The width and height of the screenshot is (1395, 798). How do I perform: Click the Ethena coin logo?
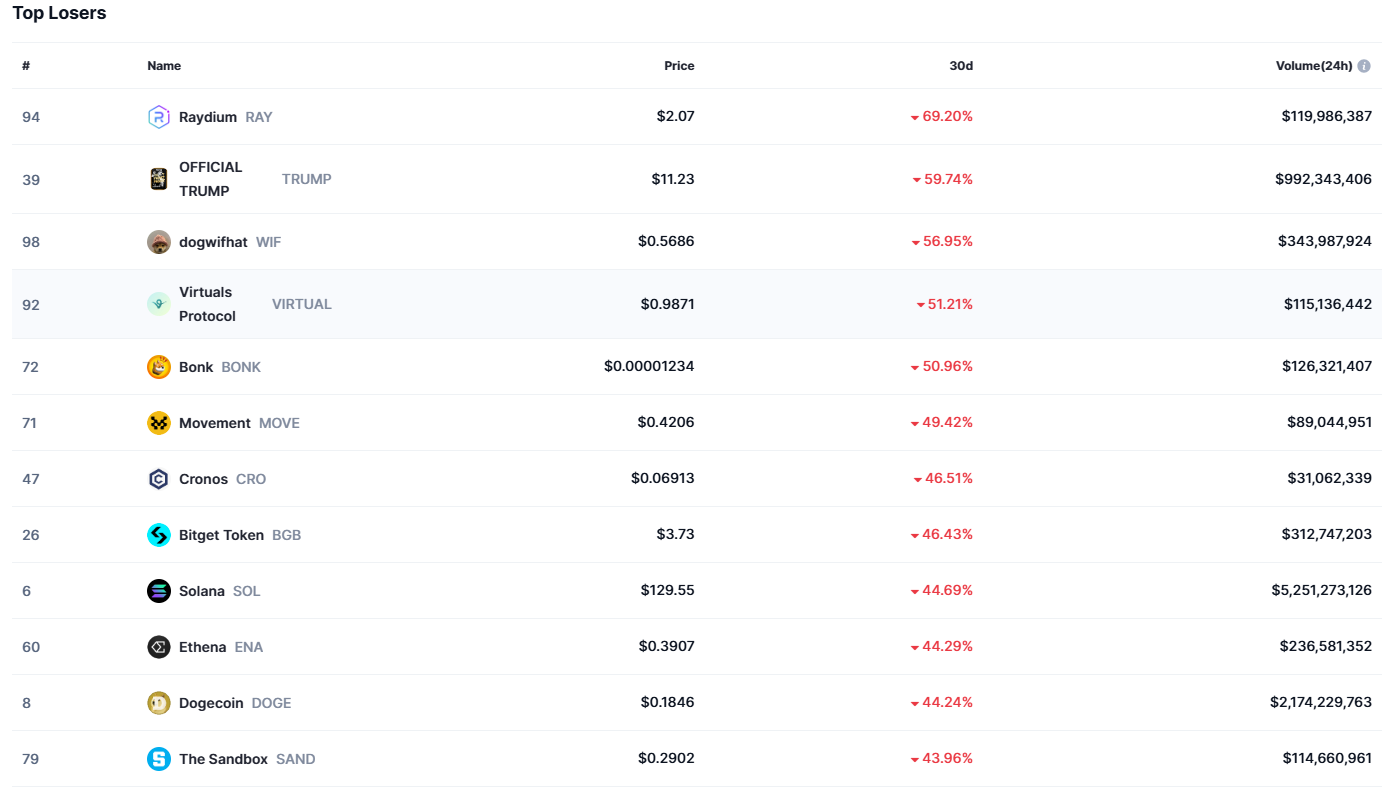(159, 647)
